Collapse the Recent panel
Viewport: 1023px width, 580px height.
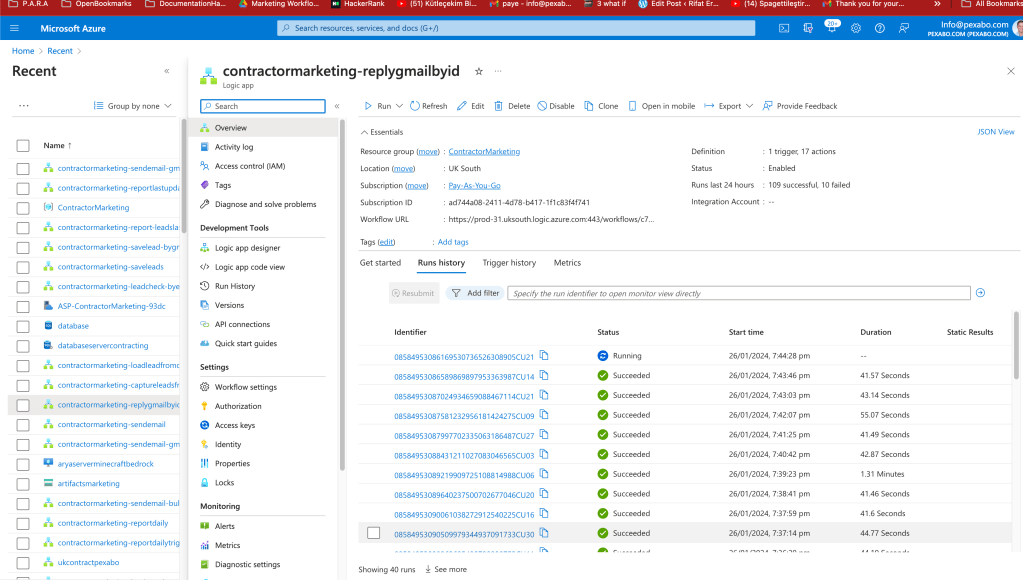(x=166, y=71)
